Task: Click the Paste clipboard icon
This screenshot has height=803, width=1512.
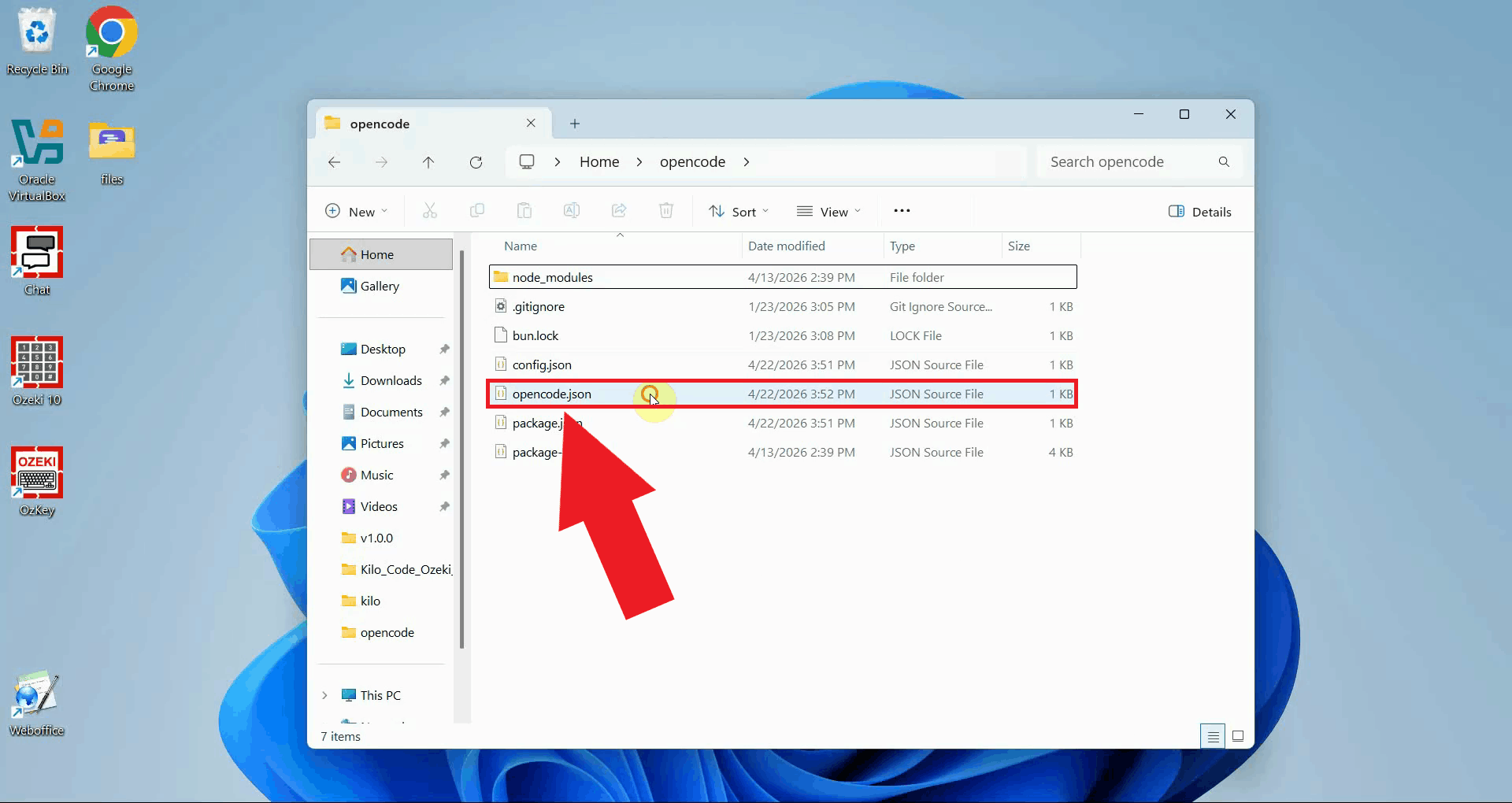Action: (x=524, y=211)
